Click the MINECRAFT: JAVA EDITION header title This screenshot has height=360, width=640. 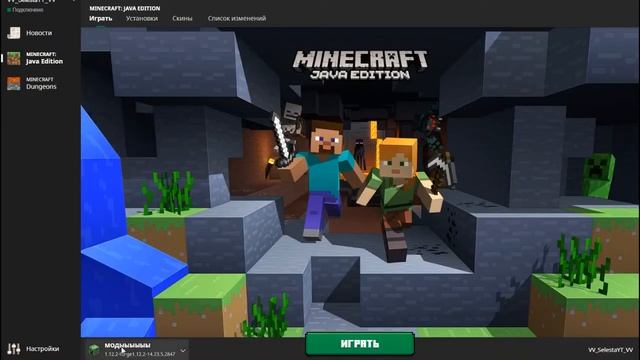click(124, 8)
